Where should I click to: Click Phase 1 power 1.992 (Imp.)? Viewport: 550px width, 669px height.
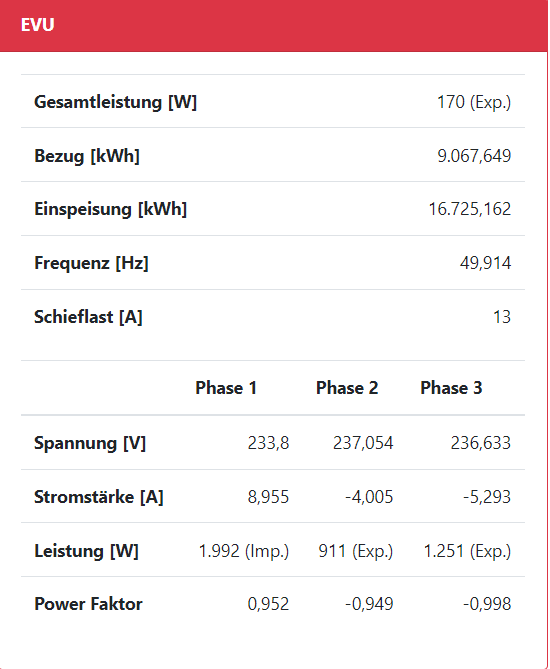(244, 551)
